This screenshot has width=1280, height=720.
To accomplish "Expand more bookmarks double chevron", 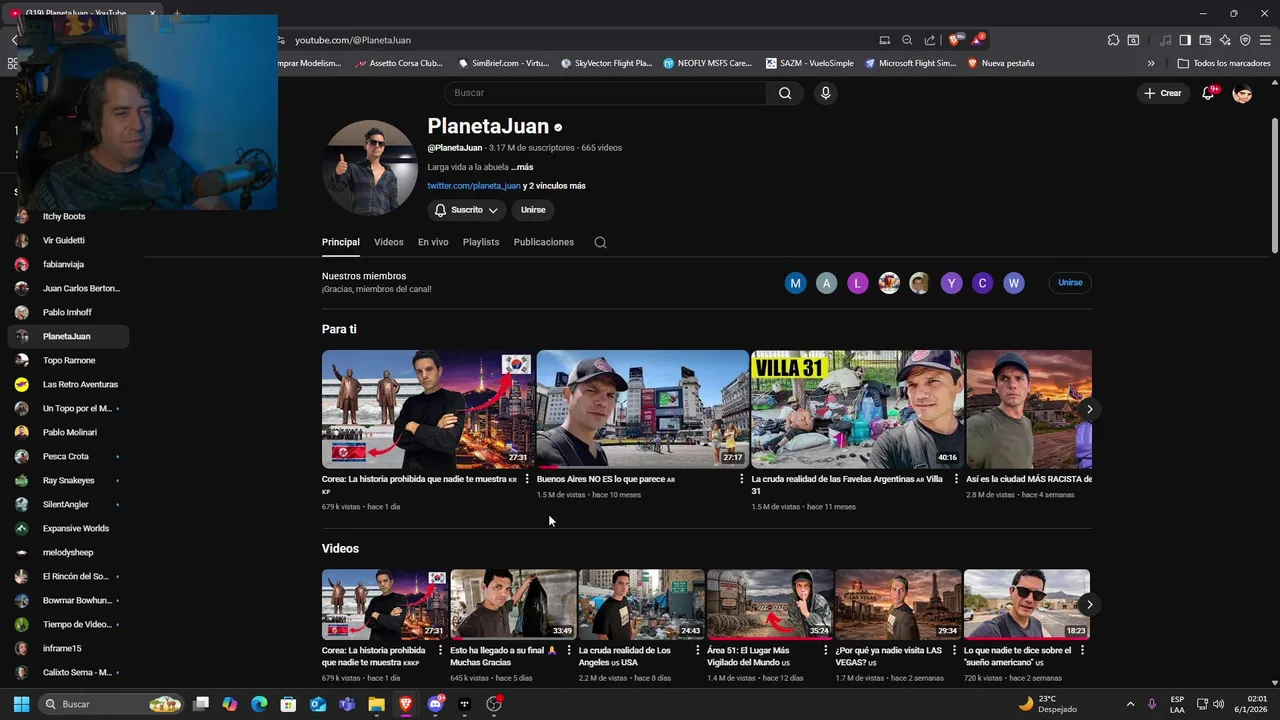I will coord(1151,63).
